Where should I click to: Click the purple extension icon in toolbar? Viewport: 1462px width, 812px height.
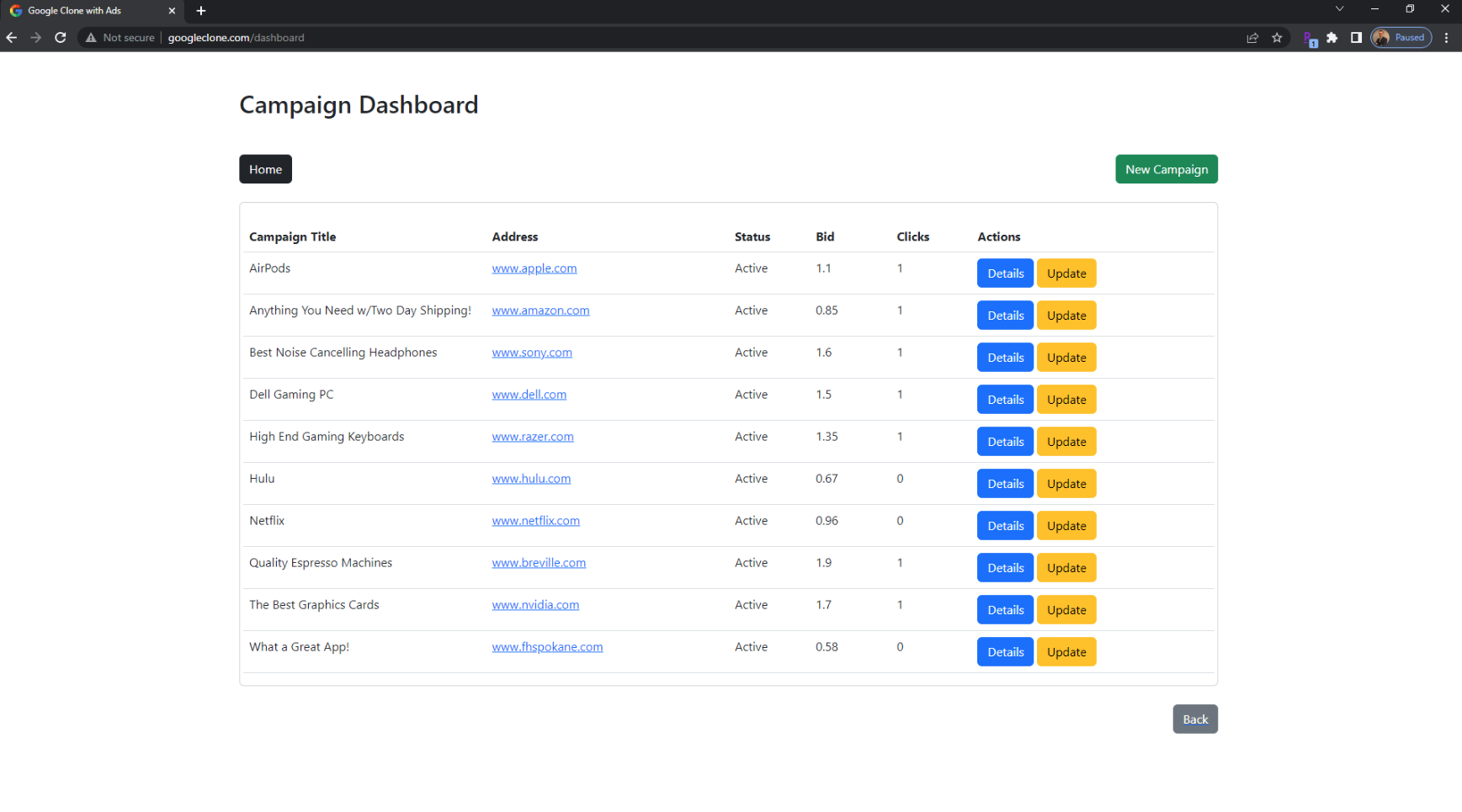point(1310,38)
